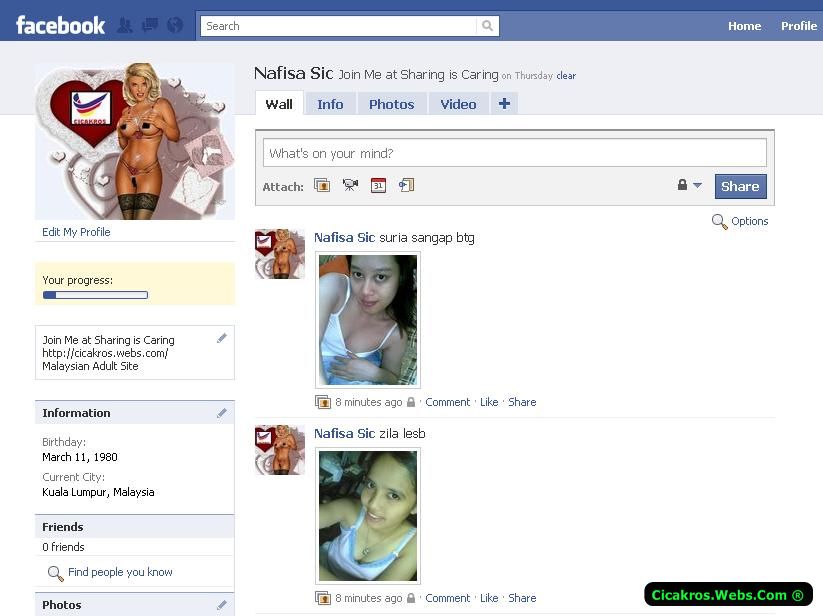
Task: Switch to the Wall tab
Action: point(279,104)
